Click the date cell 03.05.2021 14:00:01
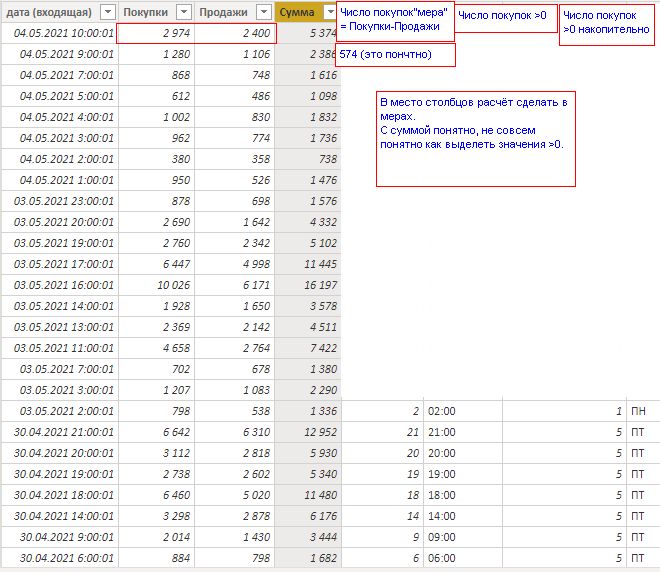Image resolution: width=660 pixels, height=572 pixels. [x=60, y=306]
